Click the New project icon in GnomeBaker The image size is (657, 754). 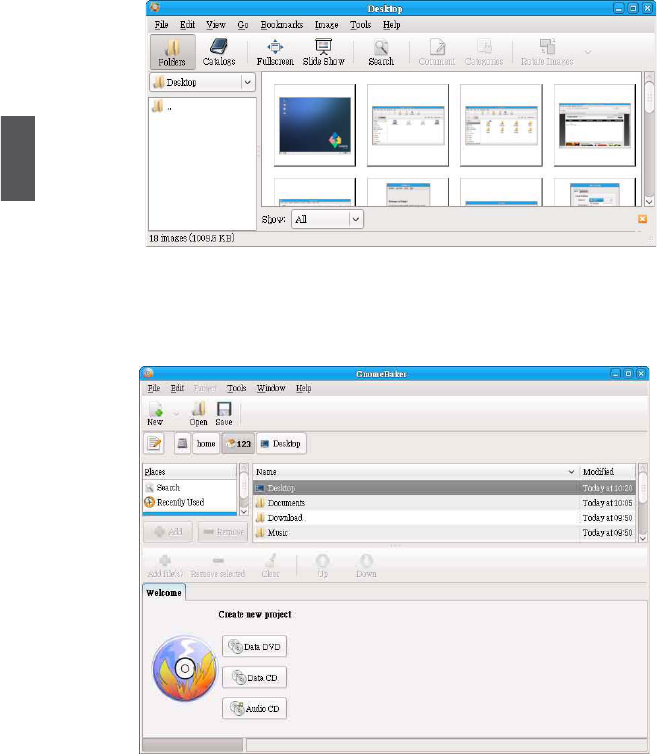(155, 414)
